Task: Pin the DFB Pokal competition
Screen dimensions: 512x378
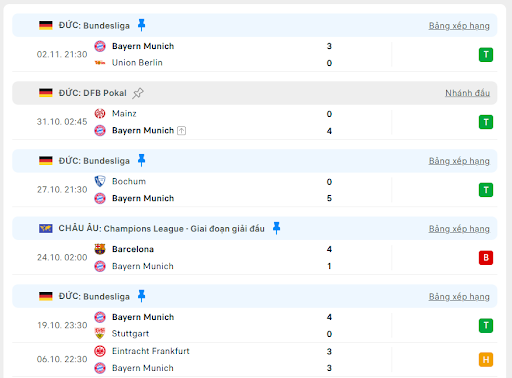Action: click(138, 93)
